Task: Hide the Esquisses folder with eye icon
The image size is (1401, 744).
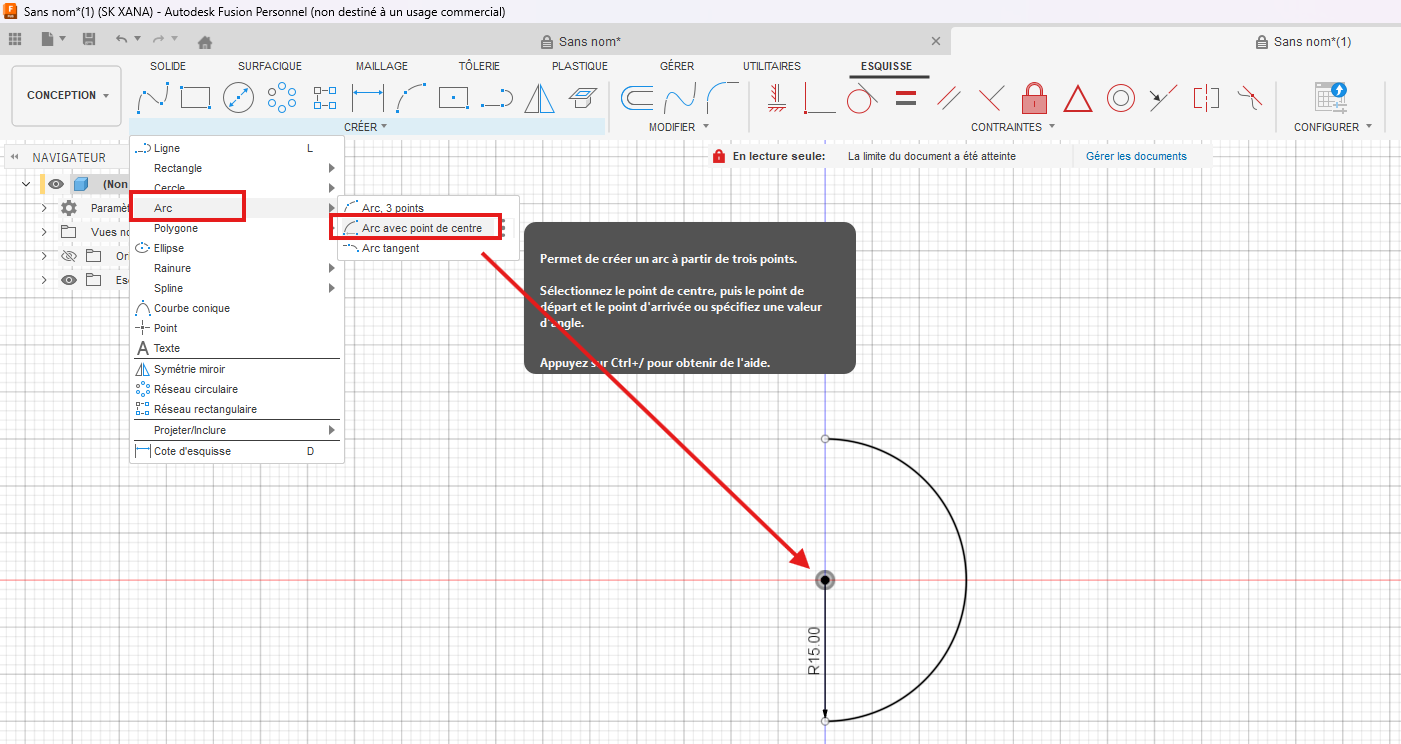Action: tap(69, 280)
